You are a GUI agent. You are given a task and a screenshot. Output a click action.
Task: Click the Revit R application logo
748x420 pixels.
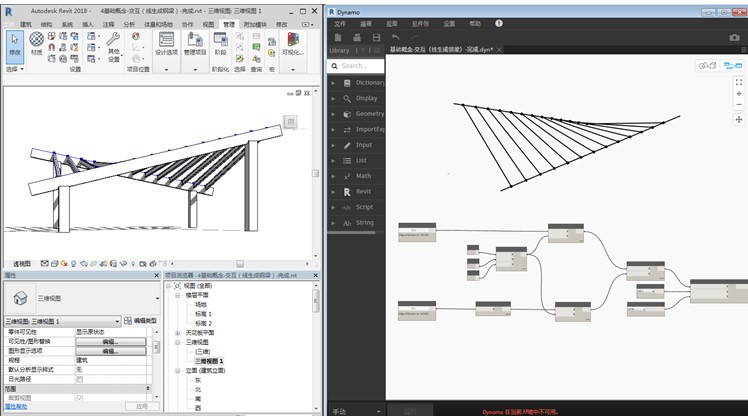click(9, 11)
